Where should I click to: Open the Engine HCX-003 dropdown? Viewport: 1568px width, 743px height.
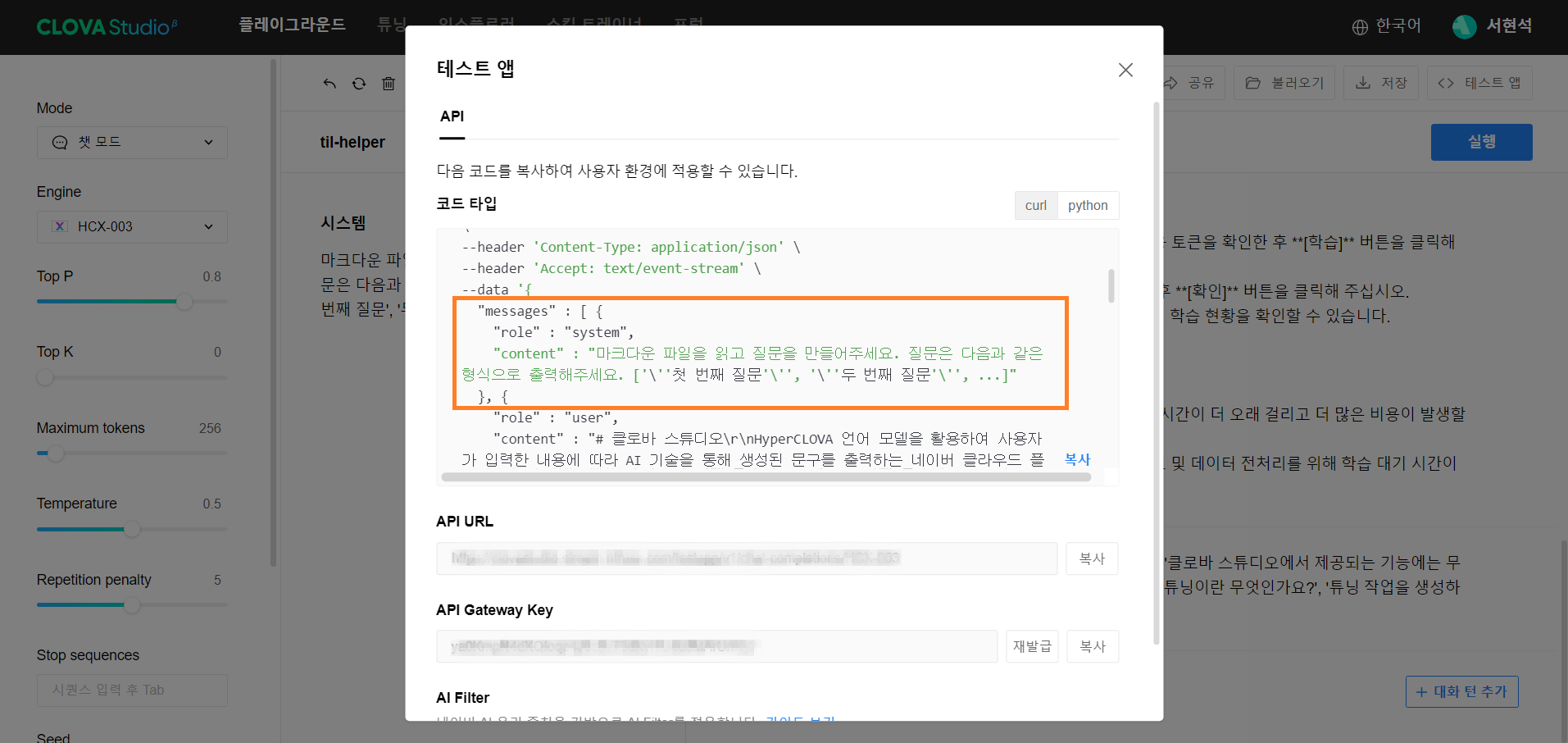(132, 226)
